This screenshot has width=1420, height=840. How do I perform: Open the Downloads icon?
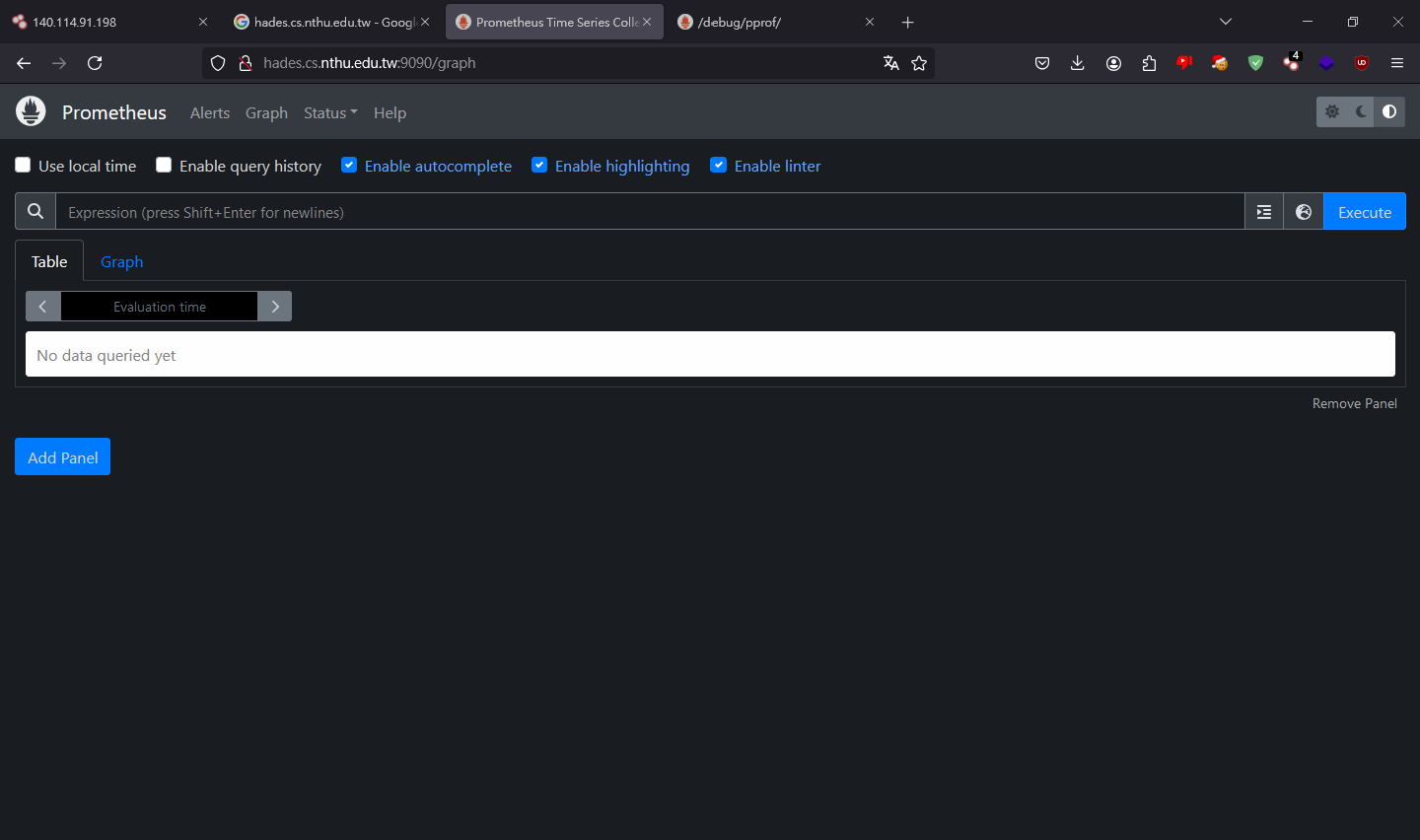(x=1078, y=63)
